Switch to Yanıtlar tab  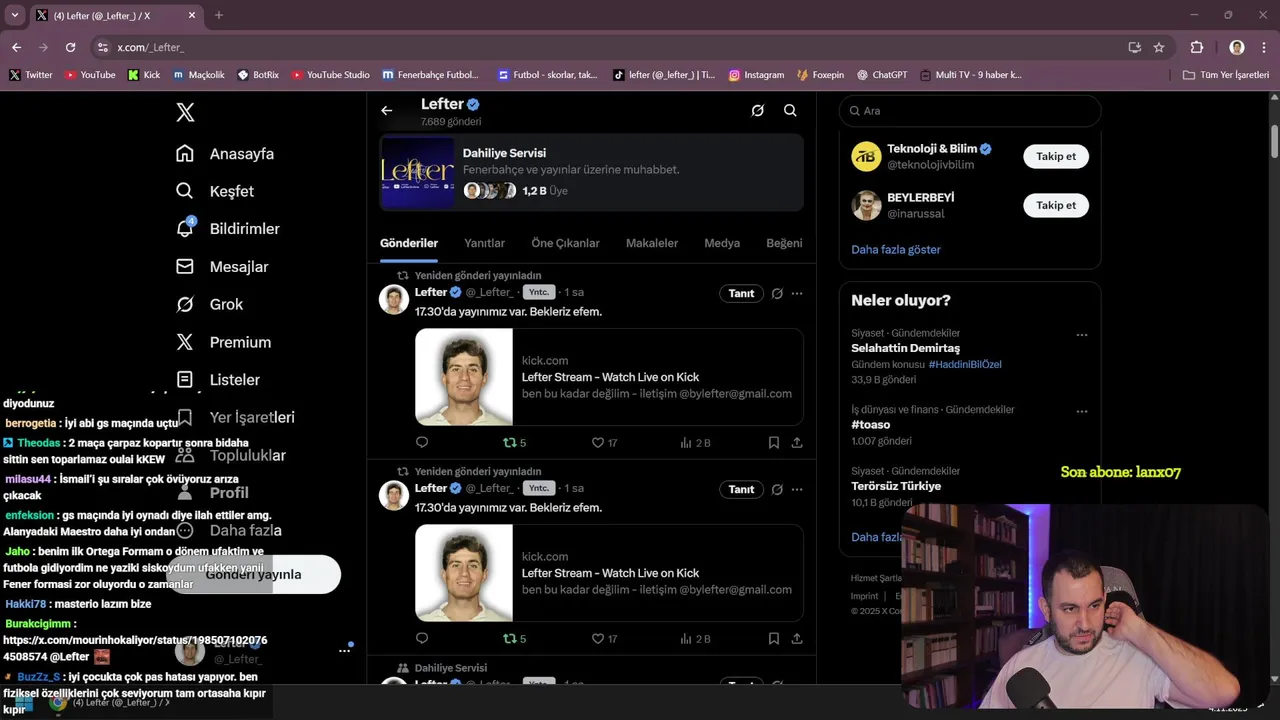click(484, 243)
